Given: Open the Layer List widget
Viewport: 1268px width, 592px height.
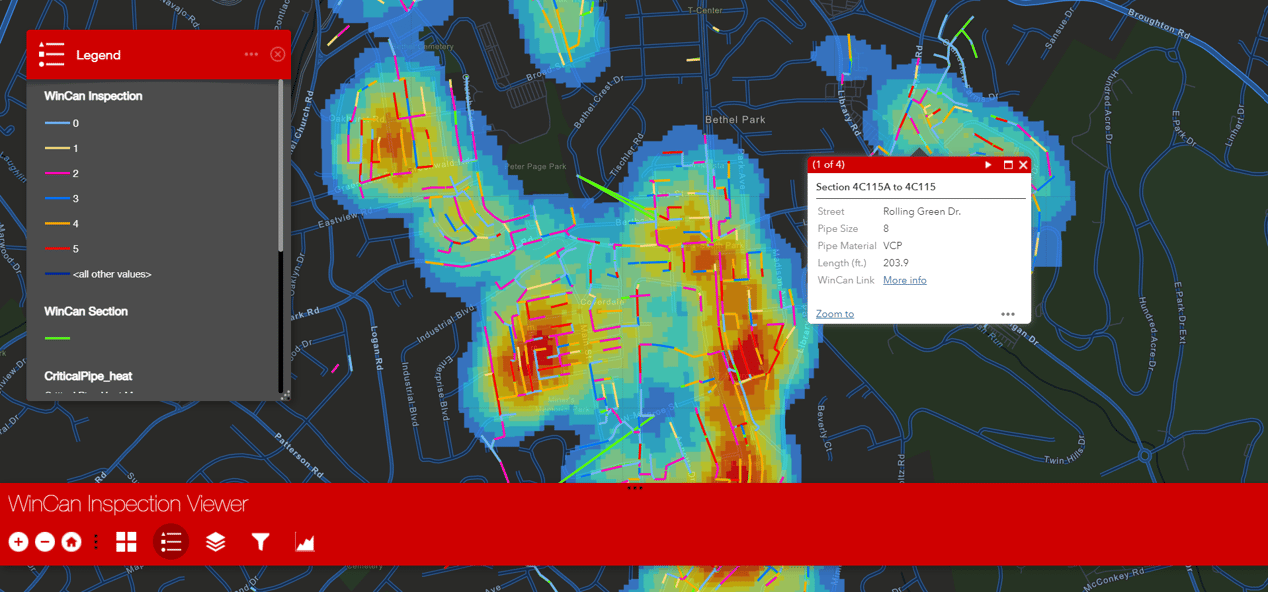Looking at the screenshot, I should point(214,541).
